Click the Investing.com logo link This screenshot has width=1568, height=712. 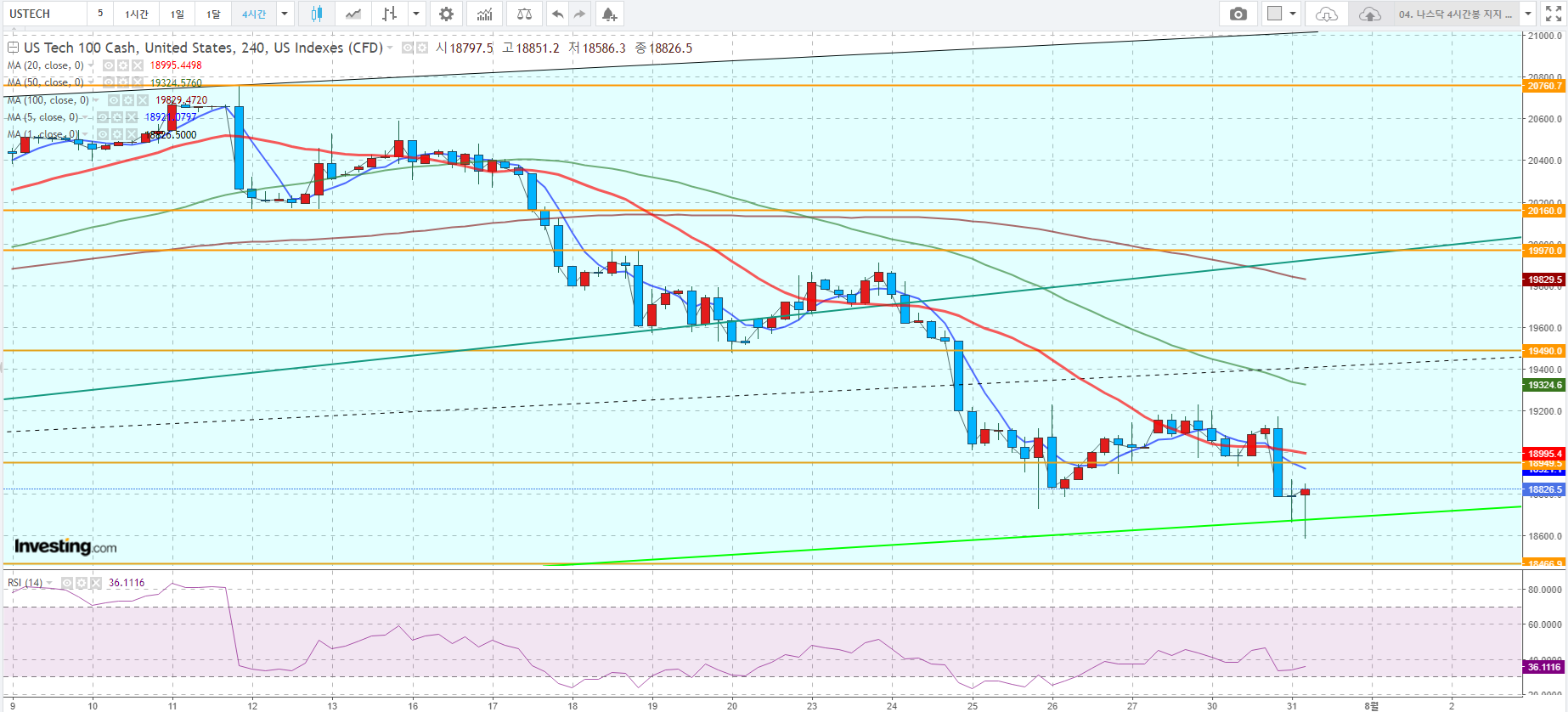(x=65, y=546)
